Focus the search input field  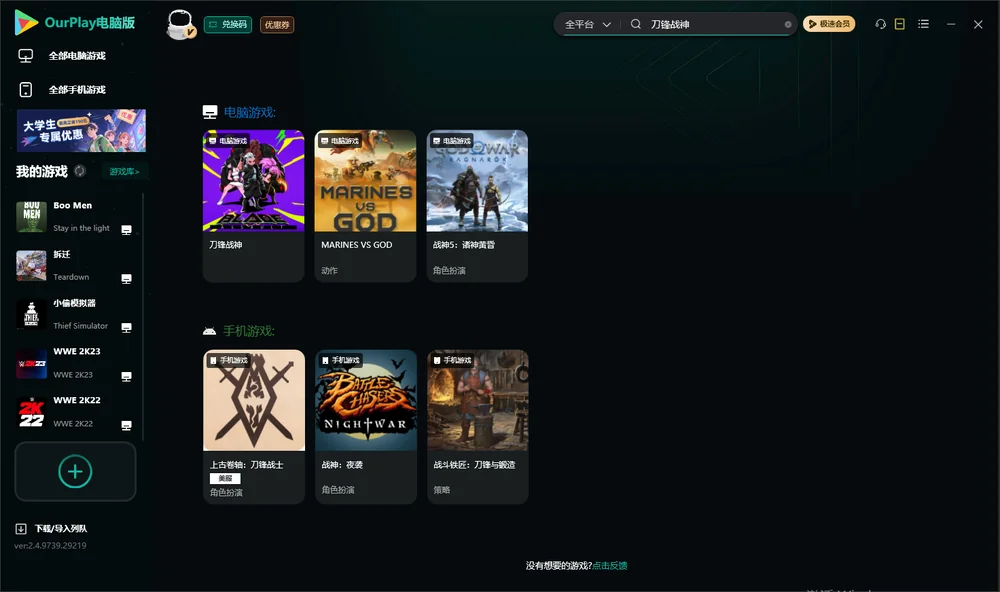point(714,24)
